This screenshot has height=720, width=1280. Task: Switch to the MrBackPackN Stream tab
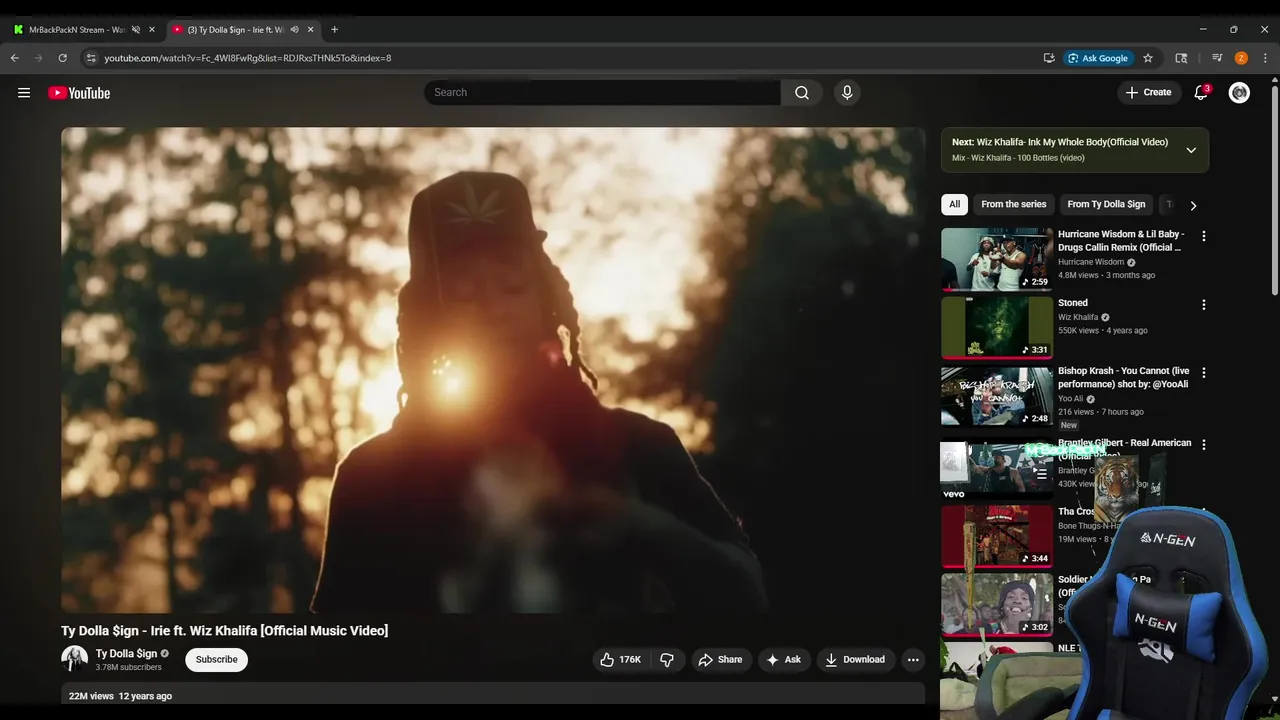click(76, 30)
